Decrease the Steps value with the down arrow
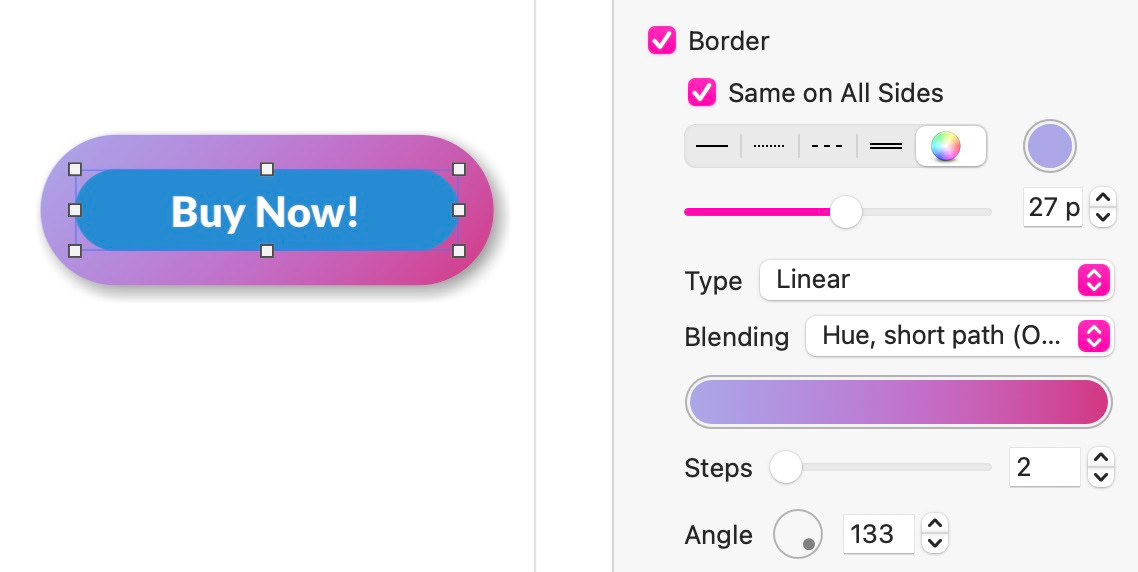Viewport: 1138px width, 572px height. click(x=1100, y=477)
